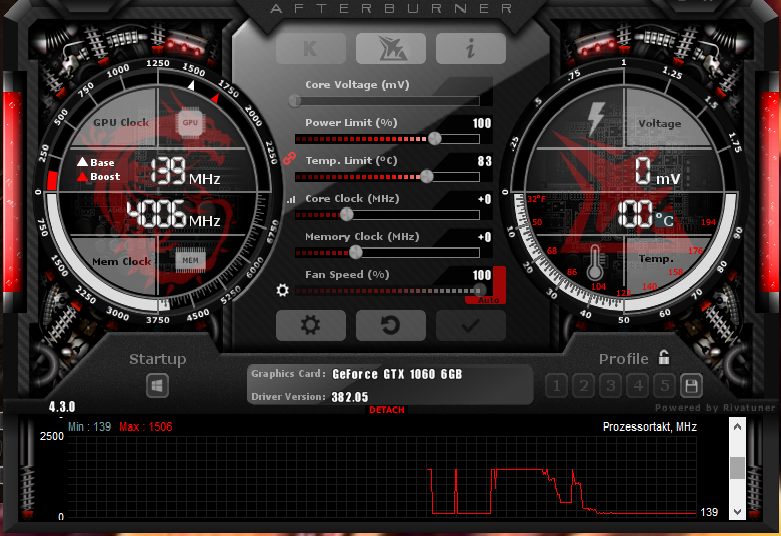Click the Prozessortakt, MHz graph title
This screenshot has height=536, width=781.
[650, 427]
